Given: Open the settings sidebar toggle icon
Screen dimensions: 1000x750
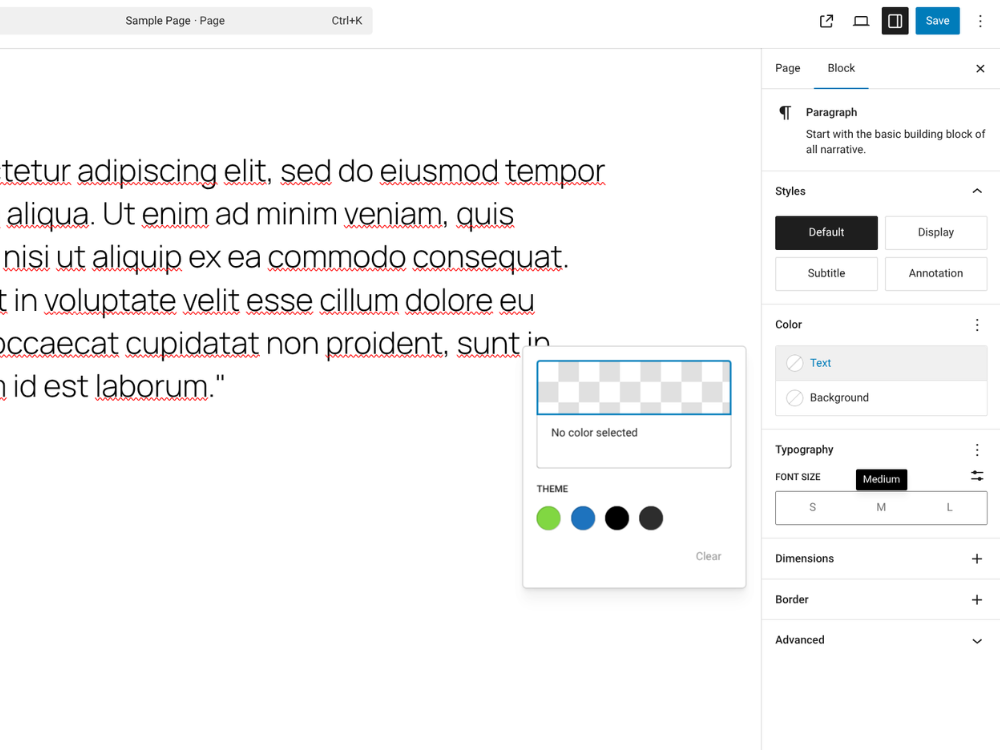Looking at the screenshot, I should (x=894, y=20).
